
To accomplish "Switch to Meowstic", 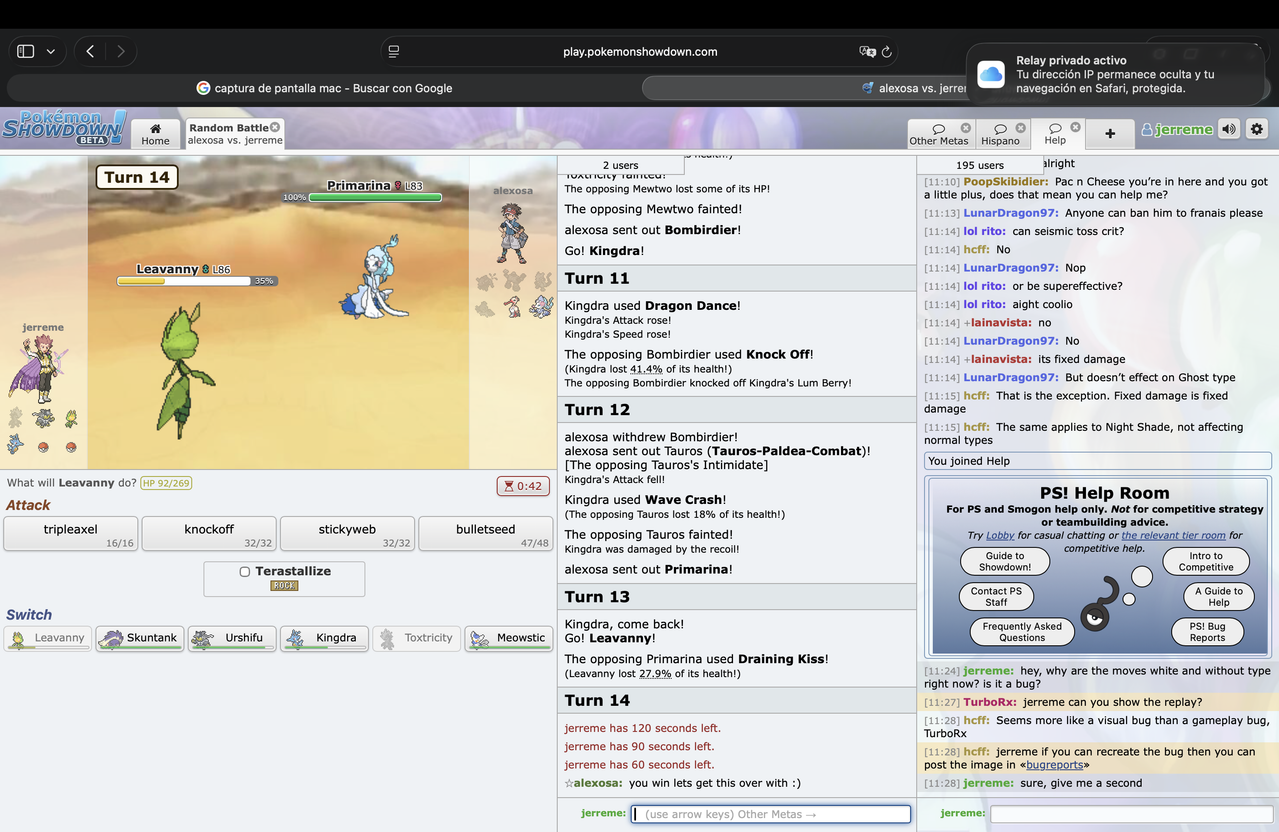I will (509, 638).
